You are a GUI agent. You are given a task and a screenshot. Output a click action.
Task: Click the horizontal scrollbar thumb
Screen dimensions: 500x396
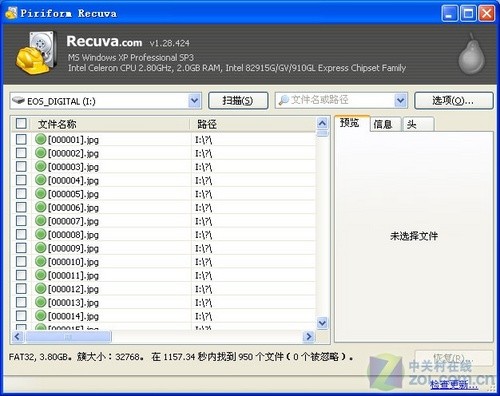[x=68, y=336]
